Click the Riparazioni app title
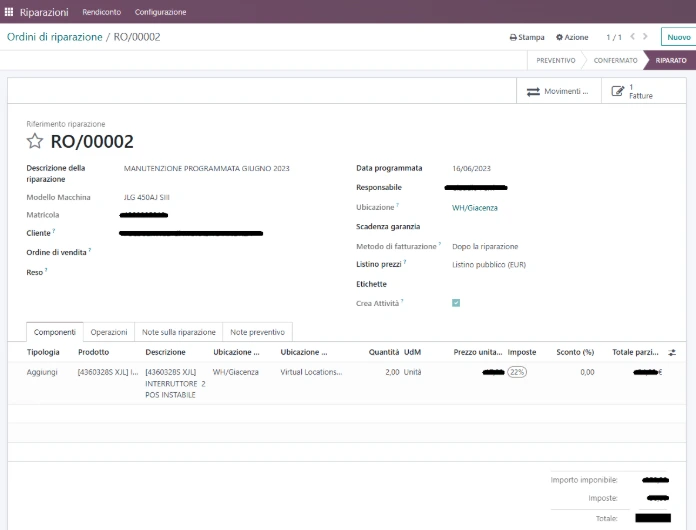696x530 pixels. click(44, 12)
